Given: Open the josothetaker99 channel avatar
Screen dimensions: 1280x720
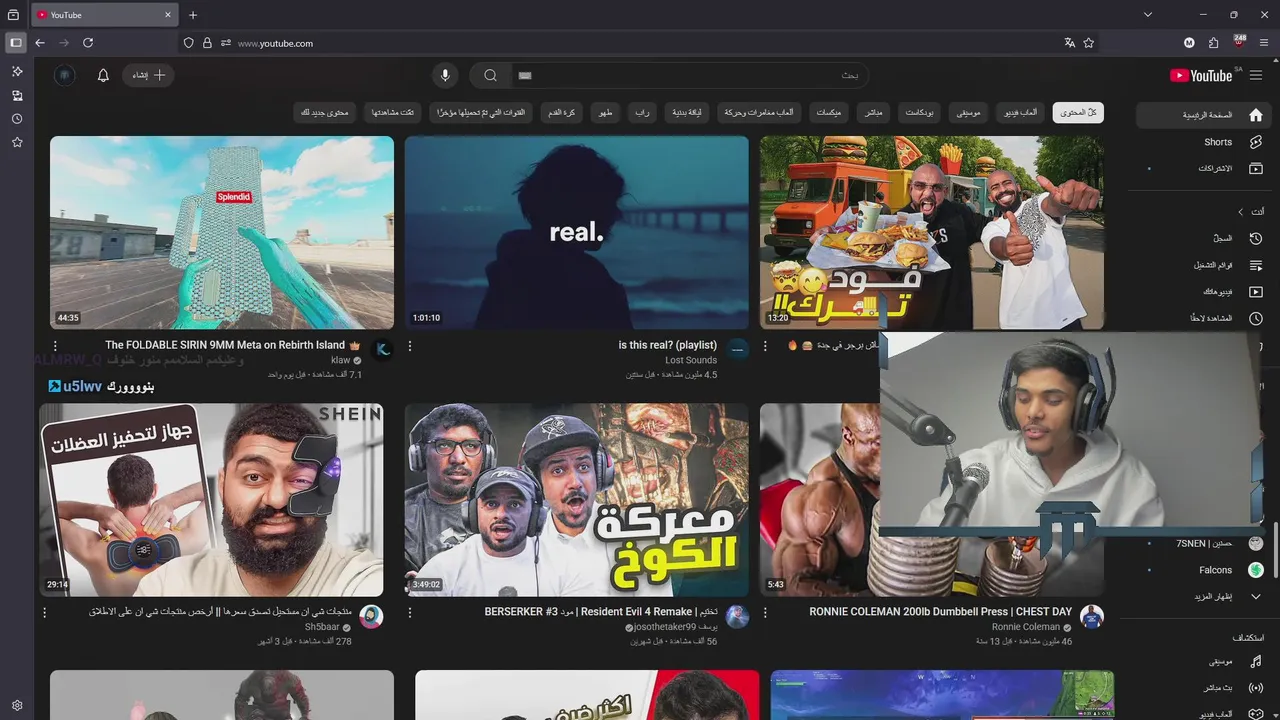Looking at the screenshot, I should tap(737, 616).
